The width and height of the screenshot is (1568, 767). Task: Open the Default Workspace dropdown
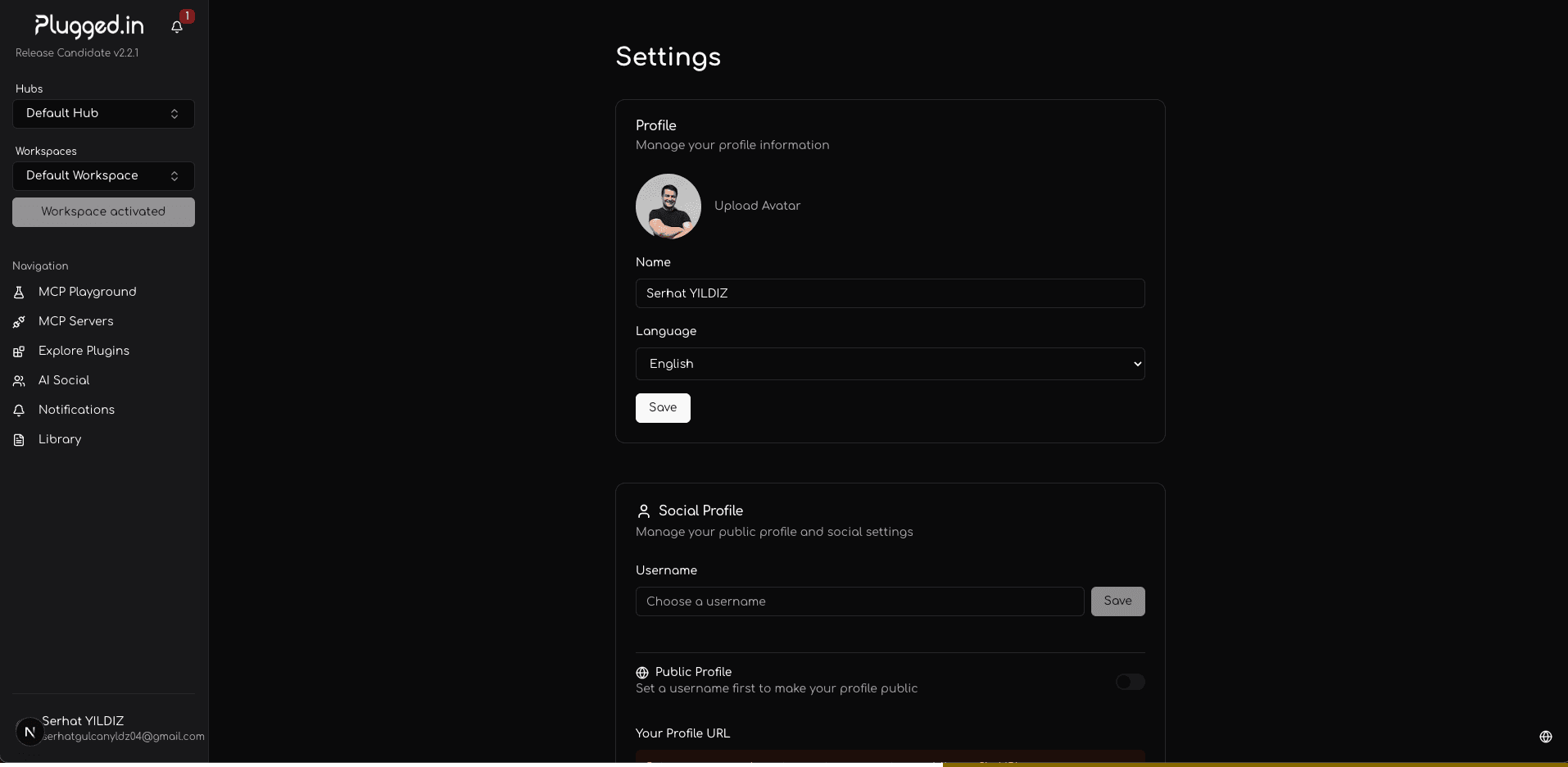point(103,176)
